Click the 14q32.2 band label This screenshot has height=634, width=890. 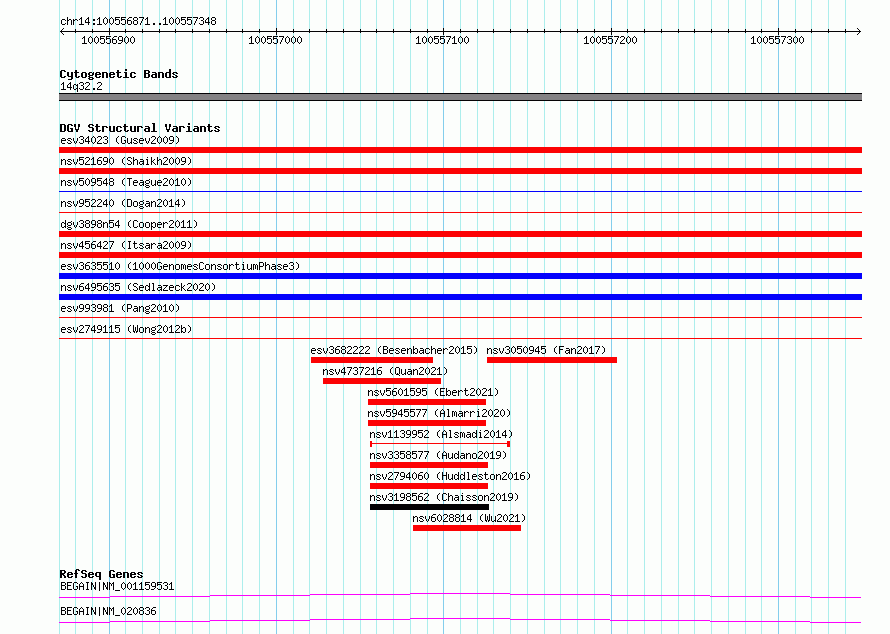(81, 86)
